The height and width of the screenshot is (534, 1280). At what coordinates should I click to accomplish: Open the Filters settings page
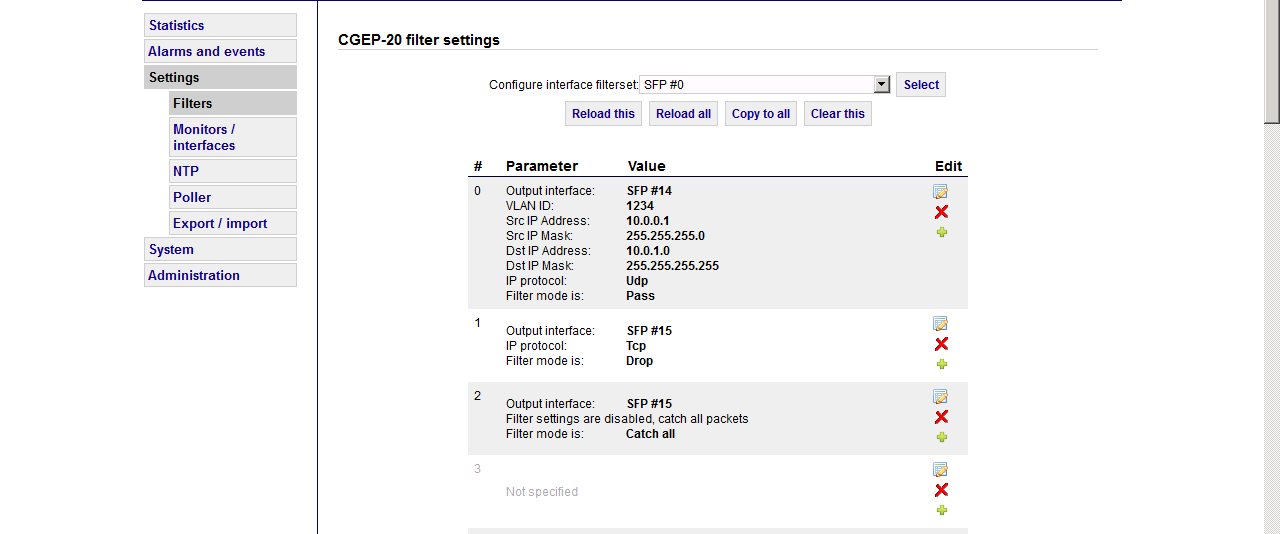pyautogui.click(x=233, y=103)
